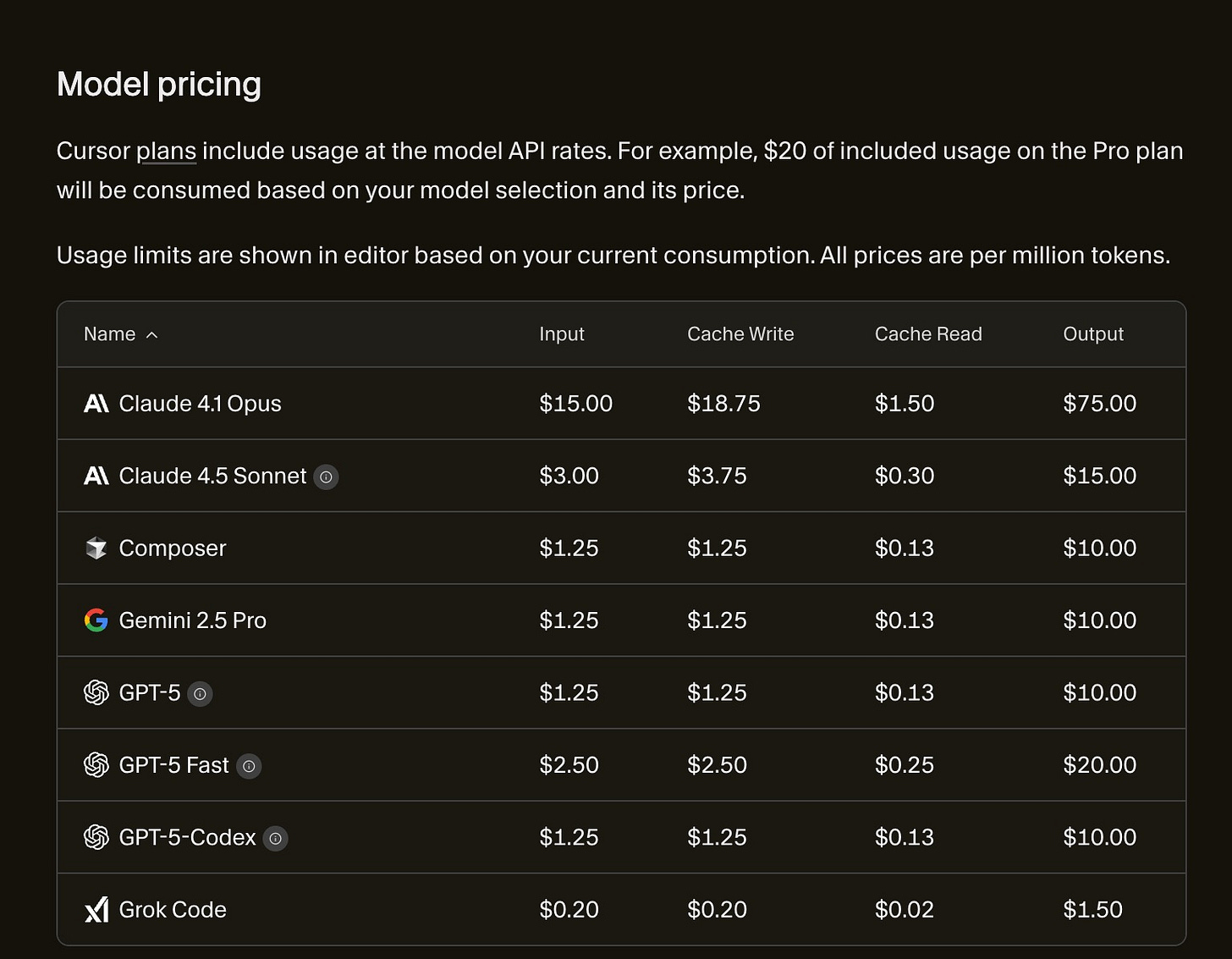The width and height of the screenshot is (1232, 959).
Task: Open info icon next to Claude 4.5 Sonnet
Action: coord(326,477)
